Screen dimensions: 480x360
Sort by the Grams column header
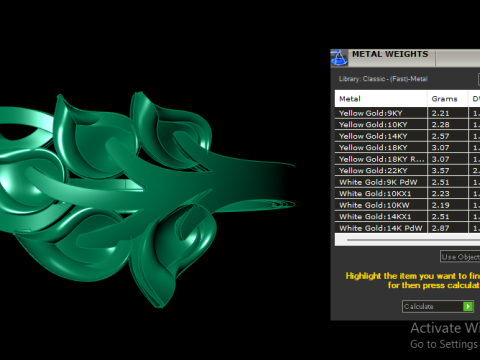pos(447,99)
